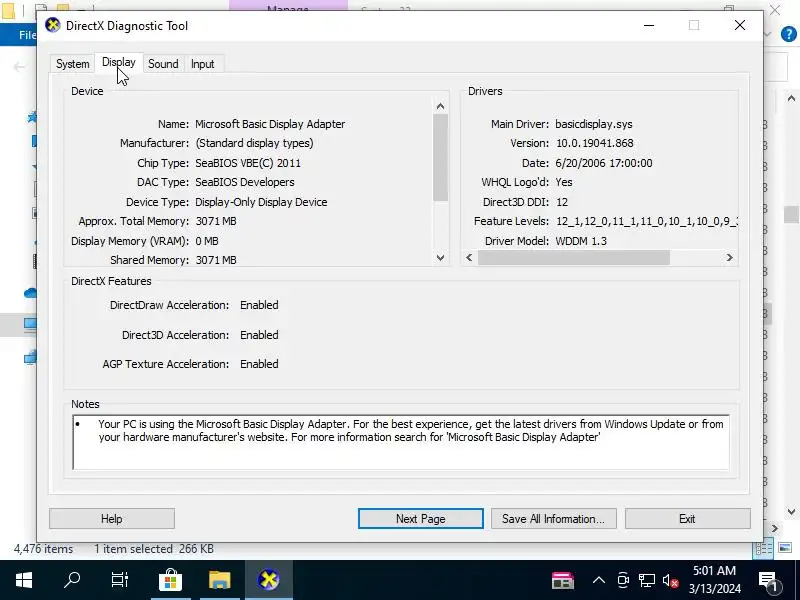Click the Drivers horizontal scrollbar thumb
The image size is (800, 600).
pyautogui.click(x=573, y=258)
